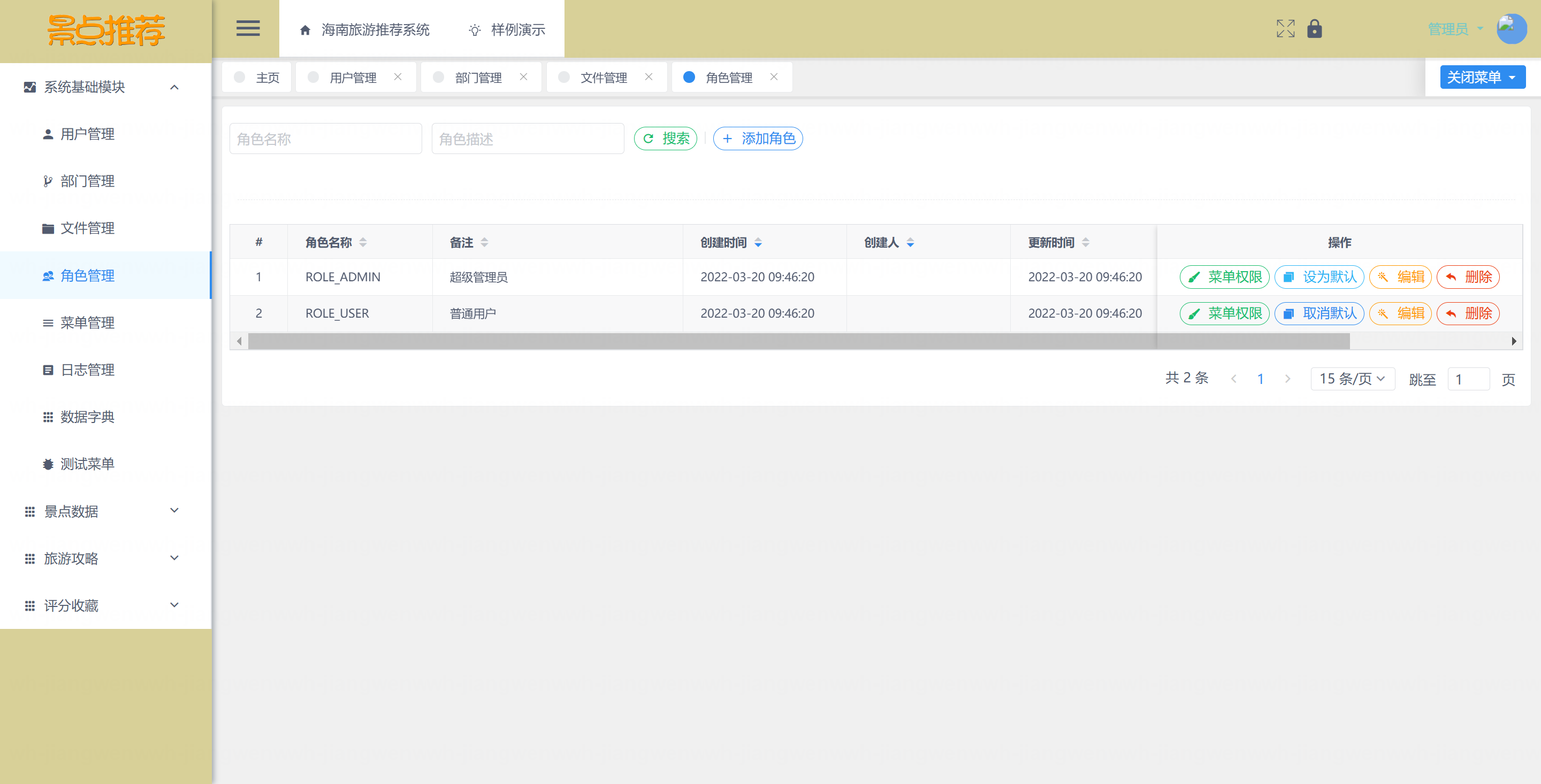Open 日志管理 in the sidebar
This screenshot has height=784, width=1541.
click(87, 370)
